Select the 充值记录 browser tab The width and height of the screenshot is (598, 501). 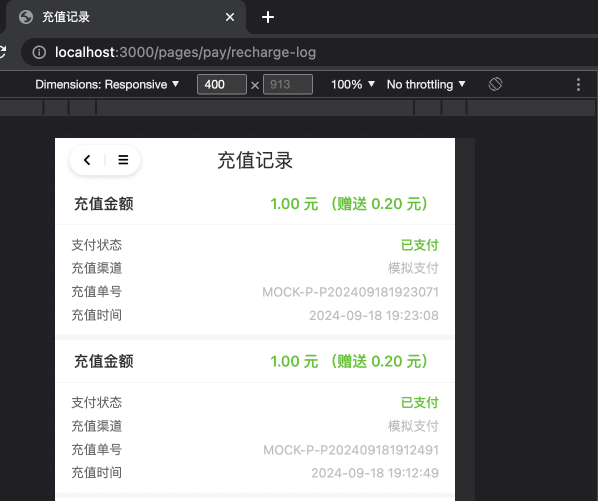point(126,17)
